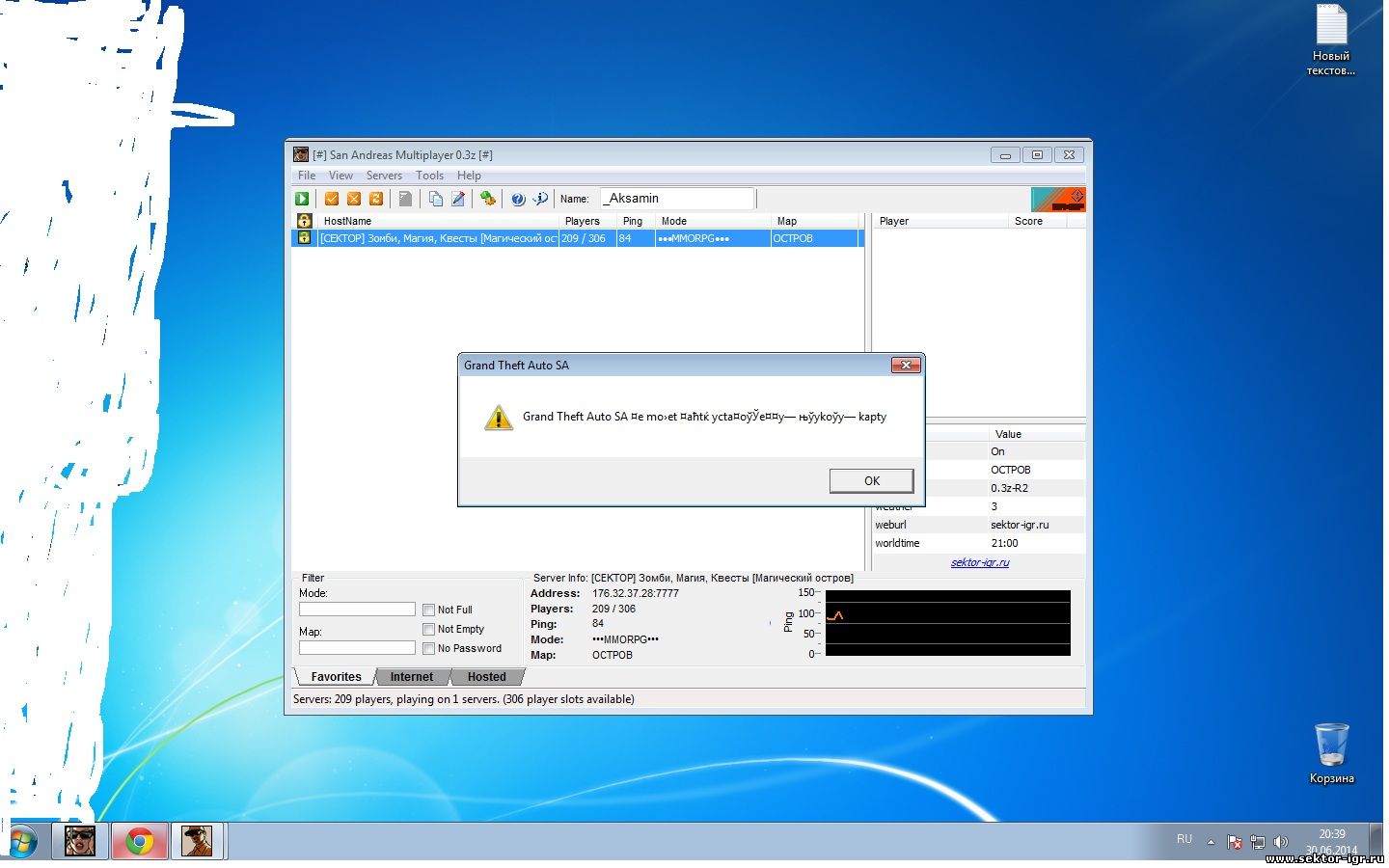The width and height of the screenshot is (1389, 868).
Task: Select the [СЕКТОР] Зомби, Магия server hostname
Action: (438, 238)
